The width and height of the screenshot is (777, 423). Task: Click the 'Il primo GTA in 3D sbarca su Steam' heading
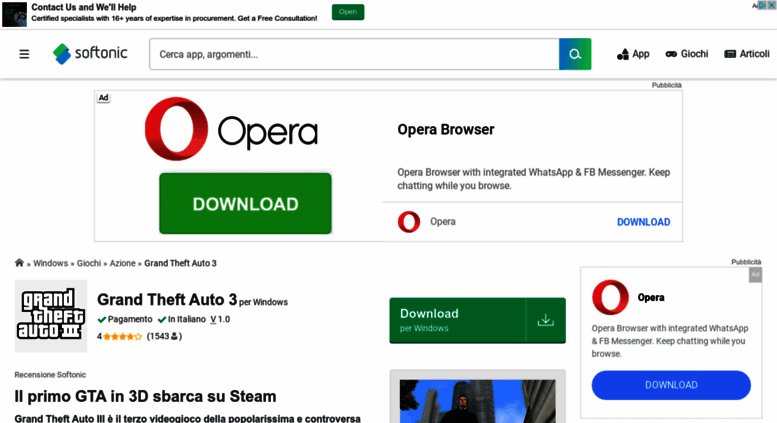(x=145, y=396)
